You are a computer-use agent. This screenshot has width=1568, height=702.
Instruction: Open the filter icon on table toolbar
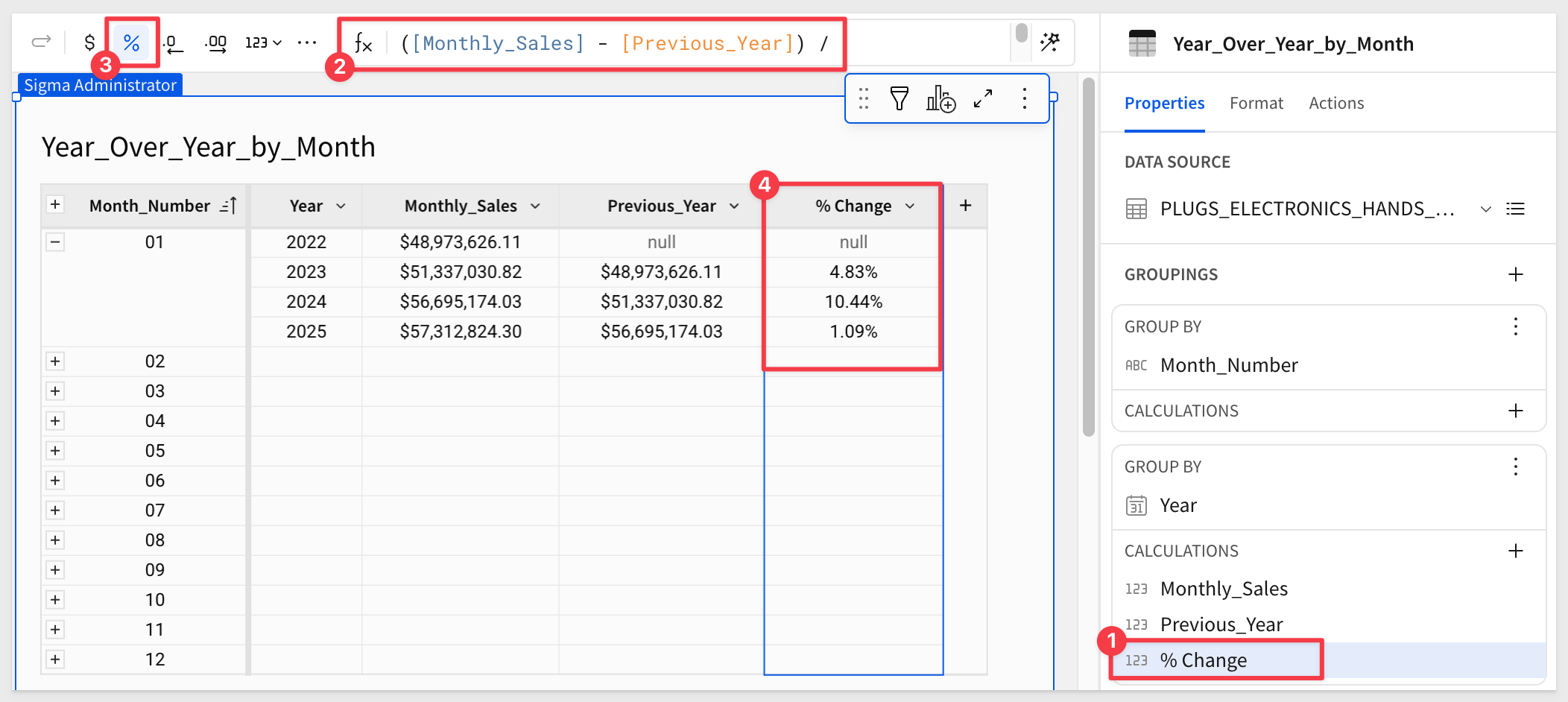(x=900, y=98)
